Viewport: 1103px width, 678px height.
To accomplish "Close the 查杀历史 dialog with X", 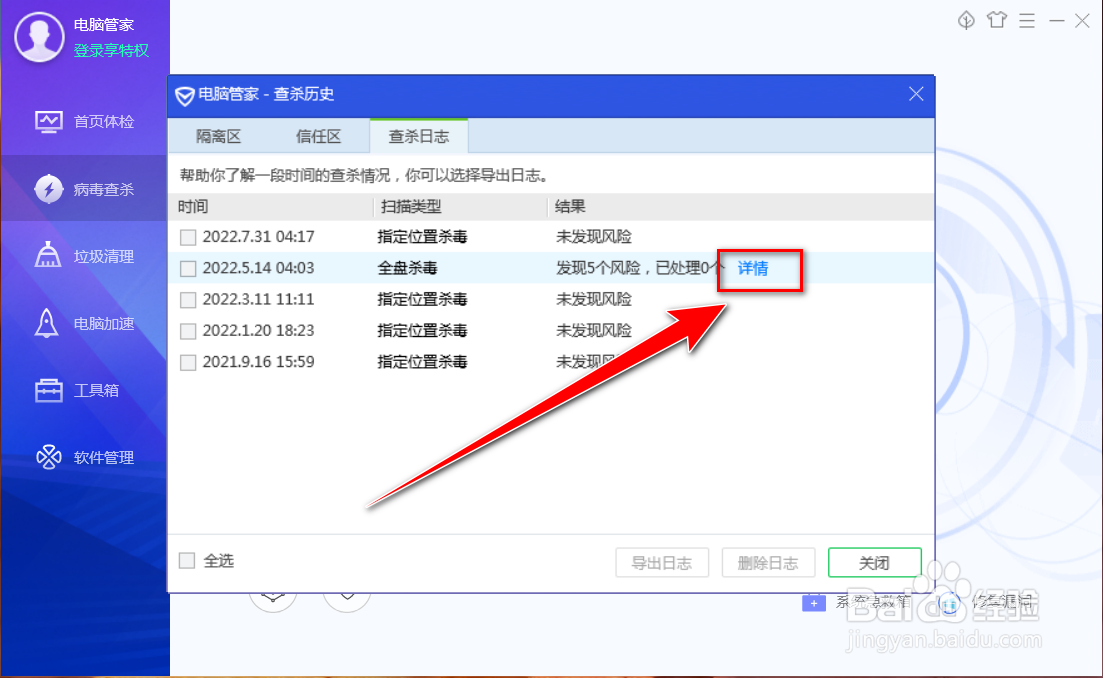I will [x=916, y=94].
